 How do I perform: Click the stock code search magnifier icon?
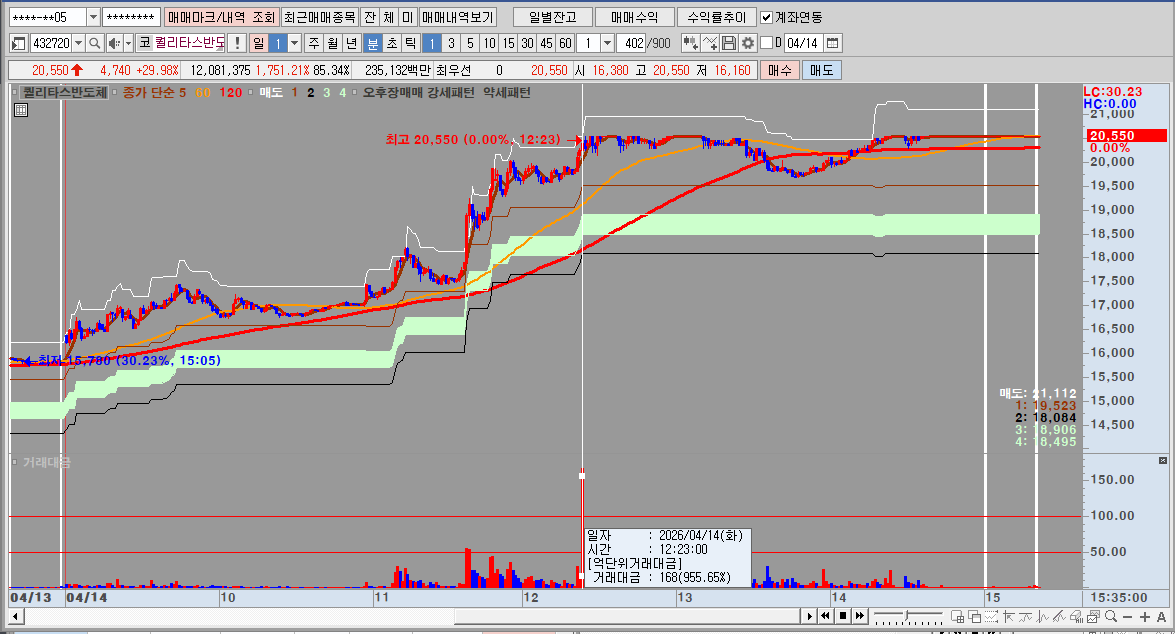(x=94, y=43)
